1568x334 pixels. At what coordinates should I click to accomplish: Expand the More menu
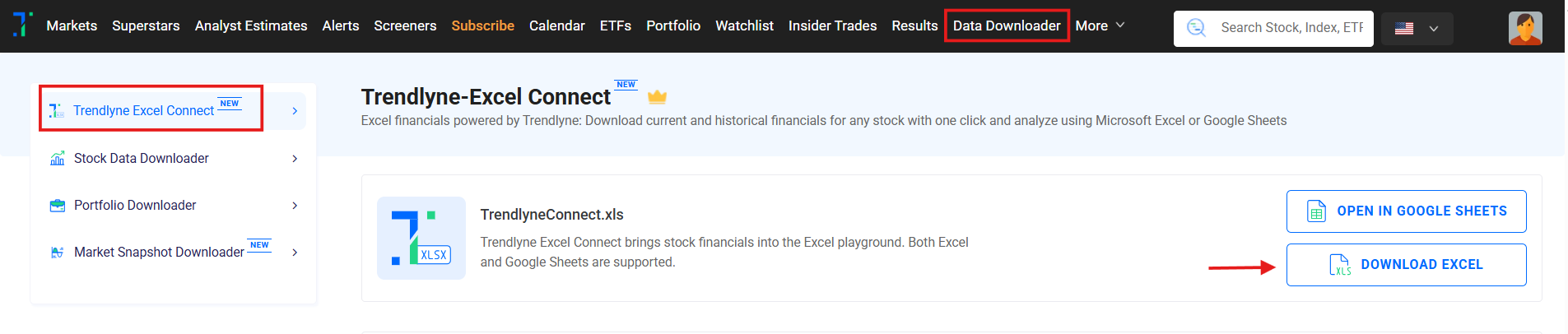1100,26
